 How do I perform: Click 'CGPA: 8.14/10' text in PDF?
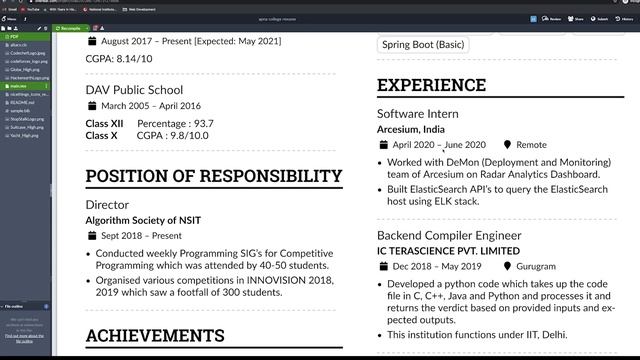point(119,59)
